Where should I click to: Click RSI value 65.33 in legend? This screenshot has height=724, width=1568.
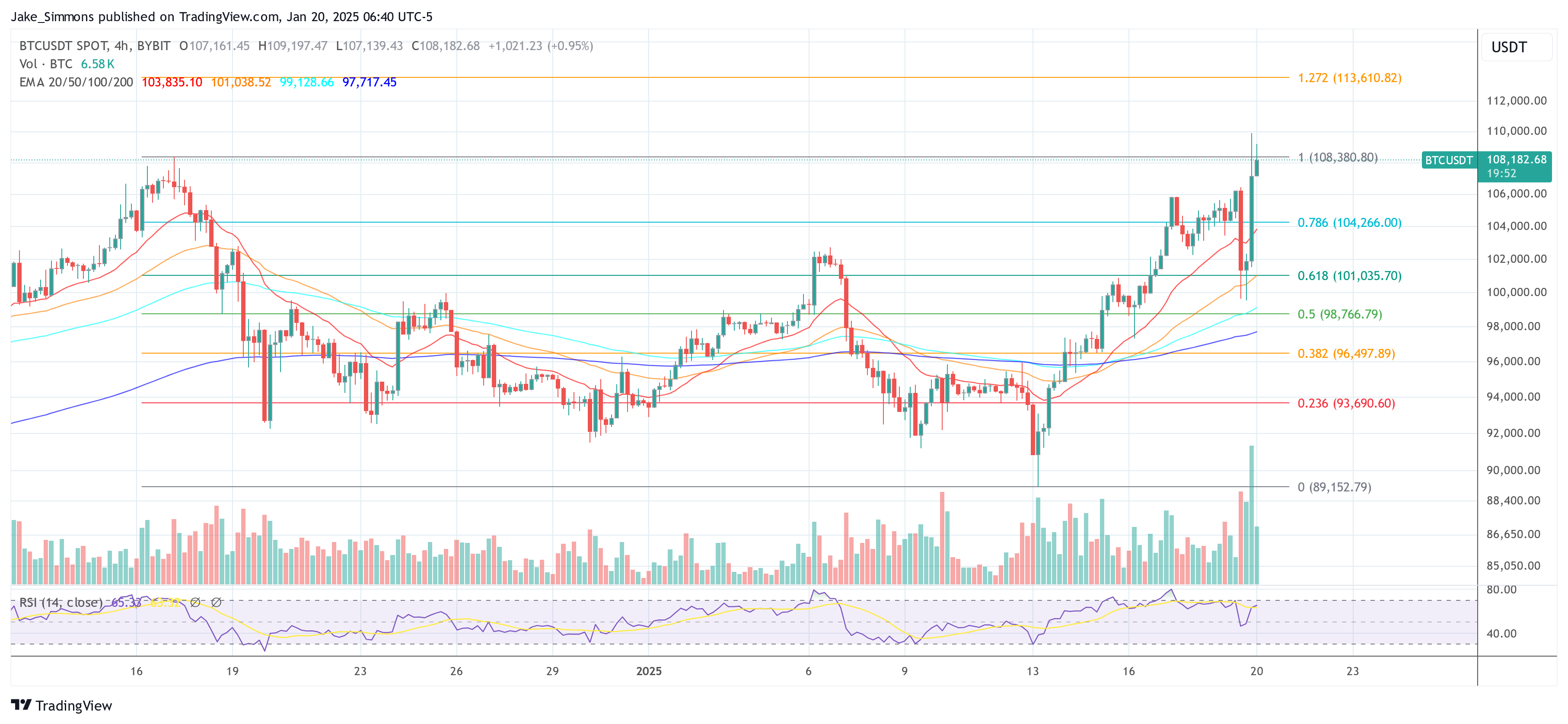(126, 602)
